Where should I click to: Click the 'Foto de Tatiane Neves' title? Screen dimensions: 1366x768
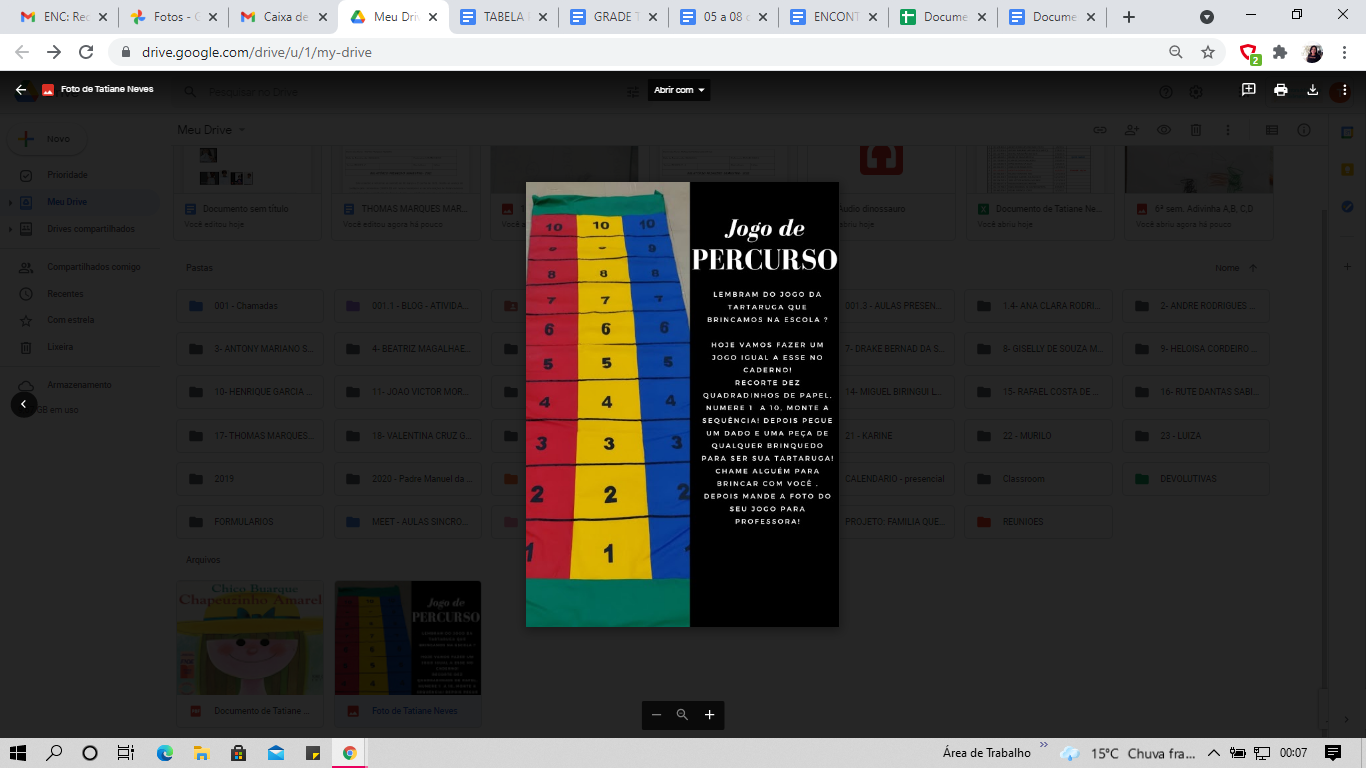(x=107, y=90)
